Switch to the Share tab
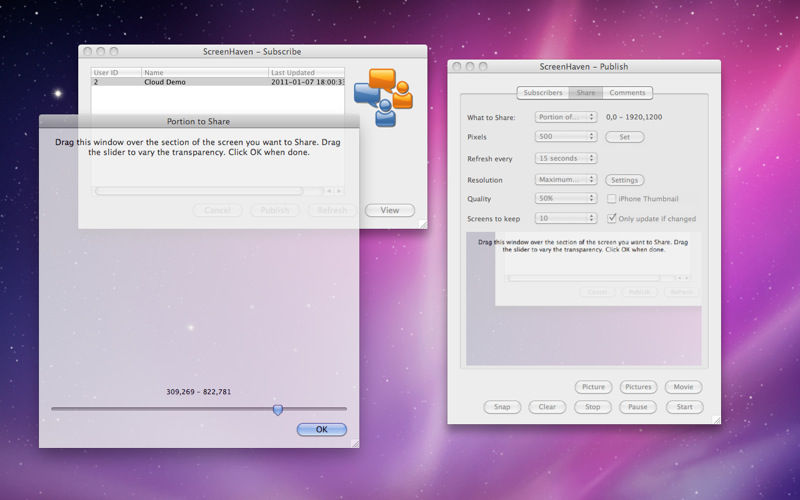Image resolution: width=800 pixels, height=500 pixels. [x=586, y=93]
